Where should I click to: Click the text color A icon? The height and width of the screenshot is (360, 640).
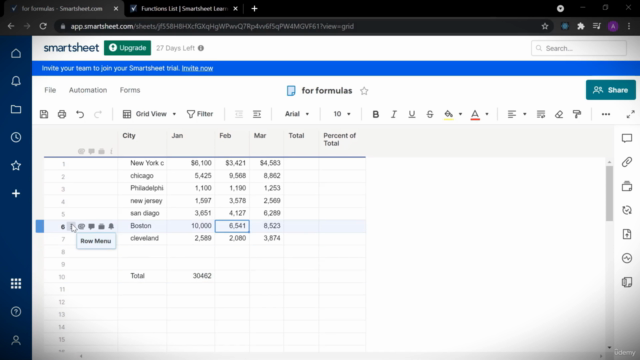tap(475, 114)
